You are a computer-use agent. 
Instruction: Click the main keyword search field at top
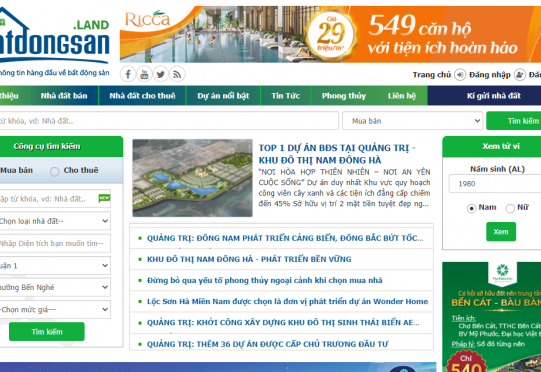pyautogui.click(x=169, y=121)
